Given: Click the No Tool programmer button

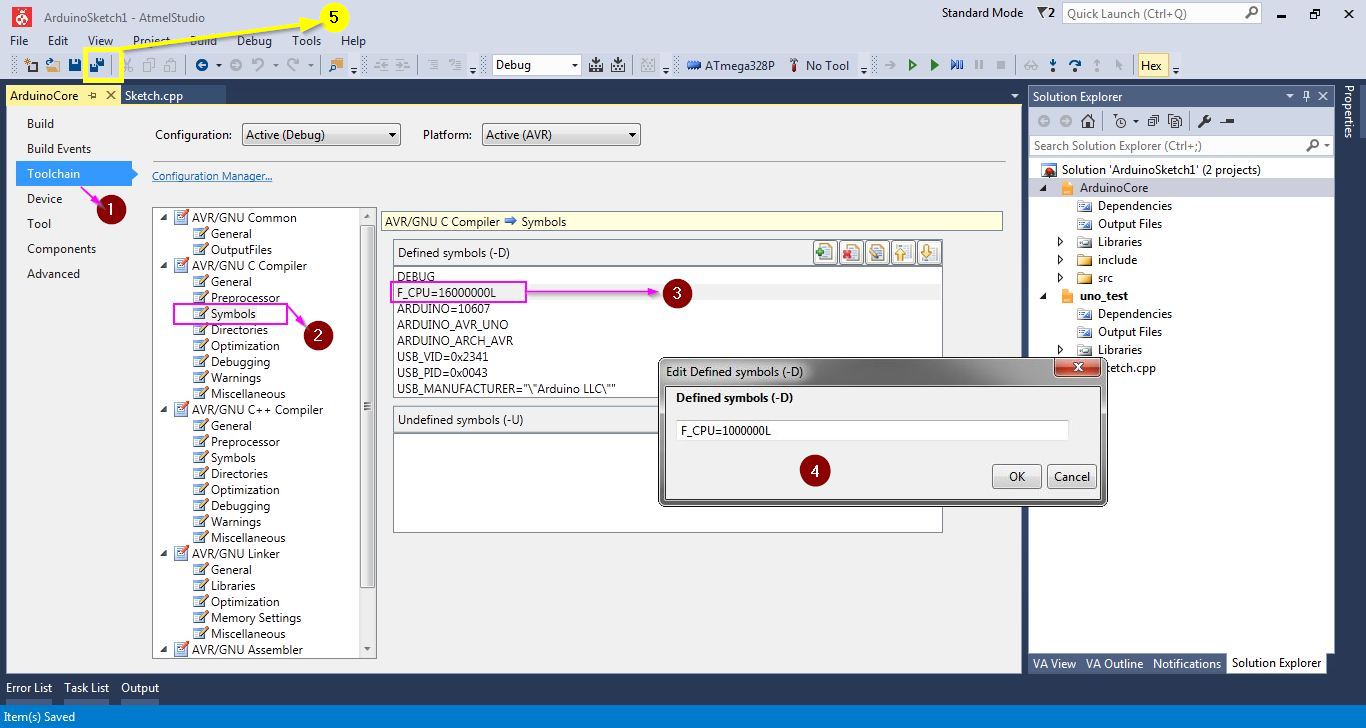Looking at the screenshot, I should tap(818, 65).
